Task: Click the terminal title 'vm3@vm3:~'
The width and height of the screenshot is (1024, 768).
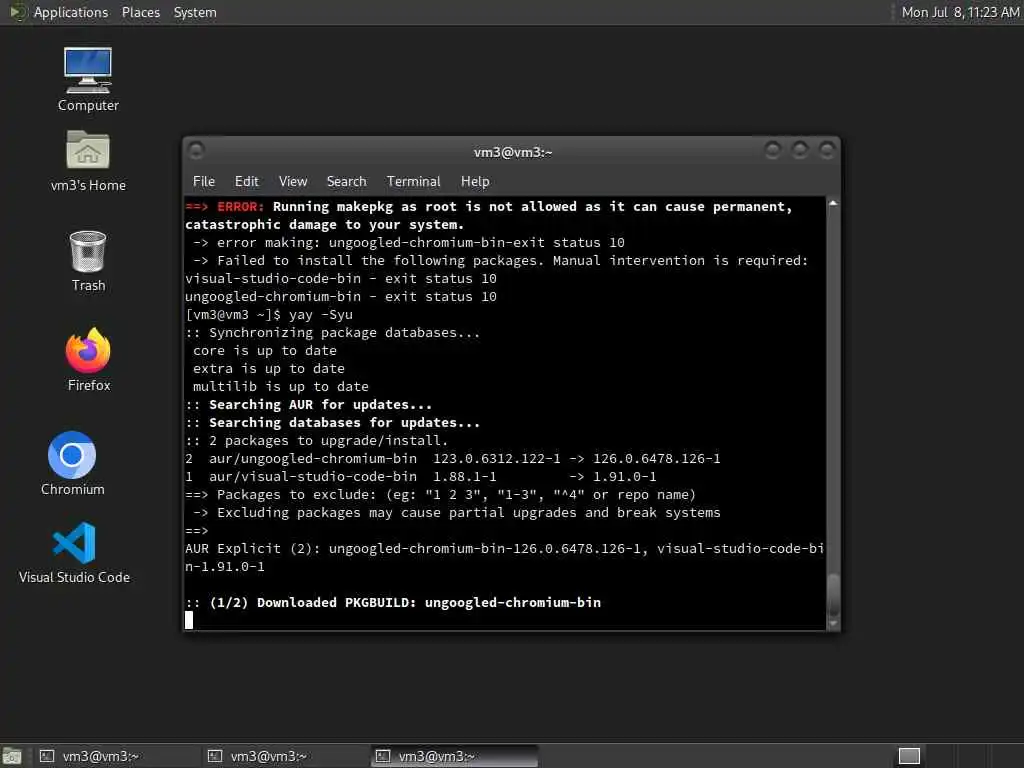Action: [x=513, y=152]
